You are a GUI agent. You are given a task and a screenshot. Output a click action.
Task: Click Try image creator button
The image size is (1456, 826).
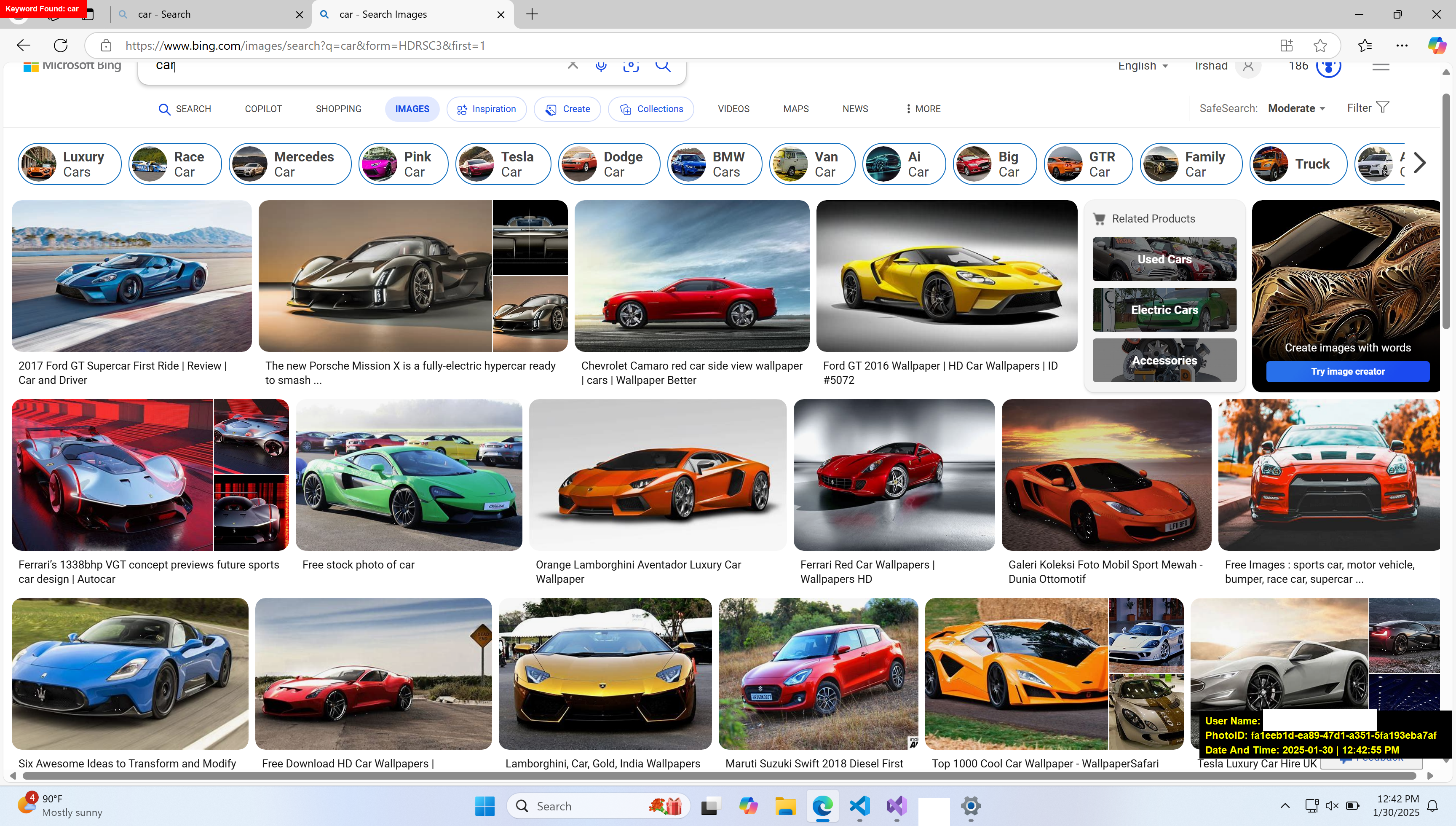coord(1348,372)
